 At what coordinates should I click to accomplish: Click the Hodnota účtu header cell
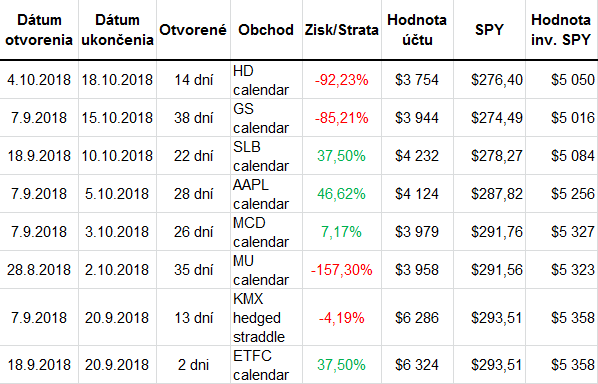pos(417,30)
